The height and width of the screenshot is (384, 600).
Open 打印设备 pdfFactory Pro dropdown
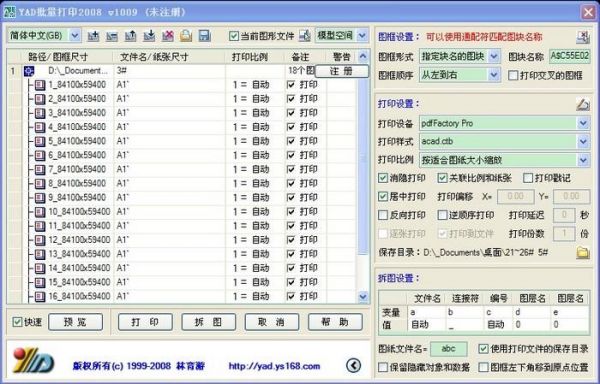583,123
